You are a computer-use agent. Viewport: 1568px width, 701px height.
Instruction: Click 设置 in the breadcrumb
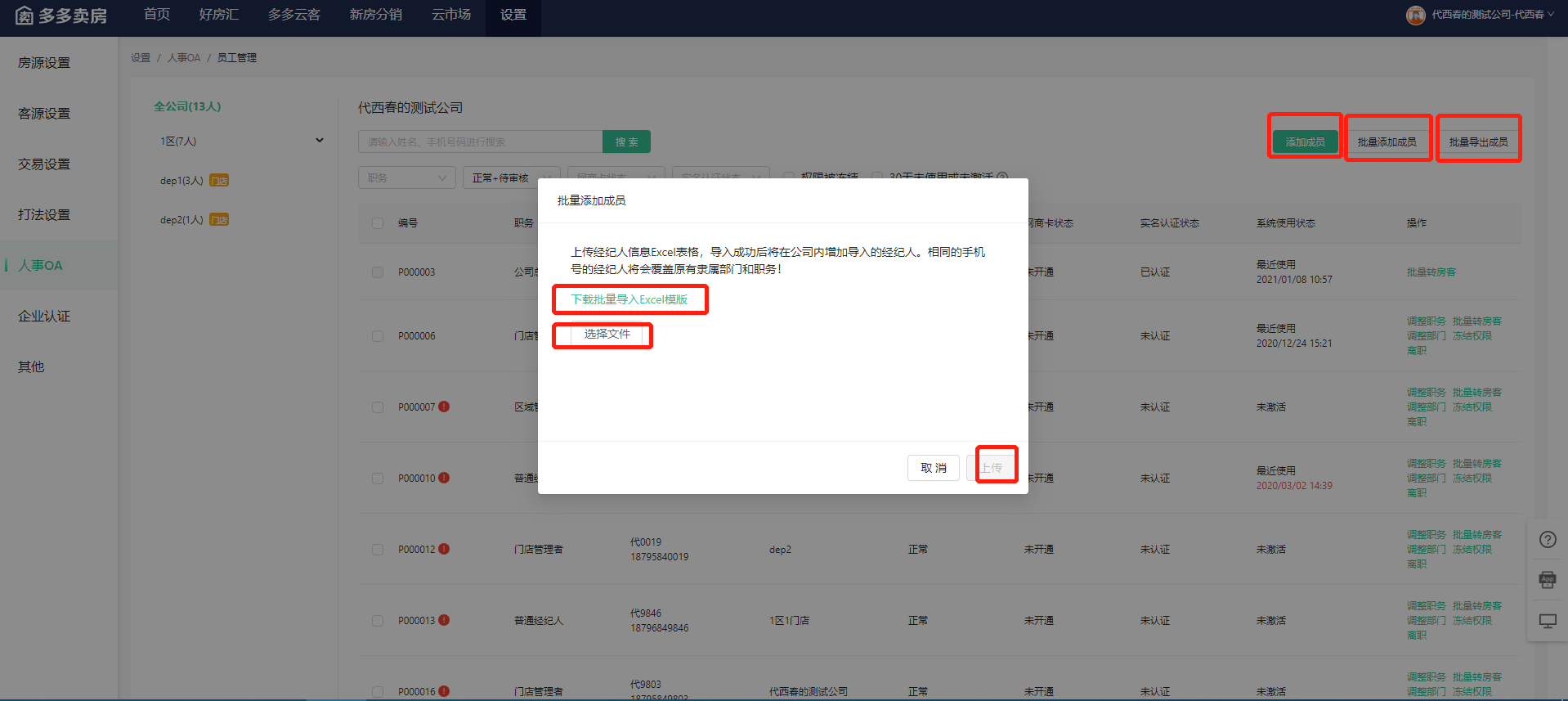pyautogui.click(x=141, y=58)
